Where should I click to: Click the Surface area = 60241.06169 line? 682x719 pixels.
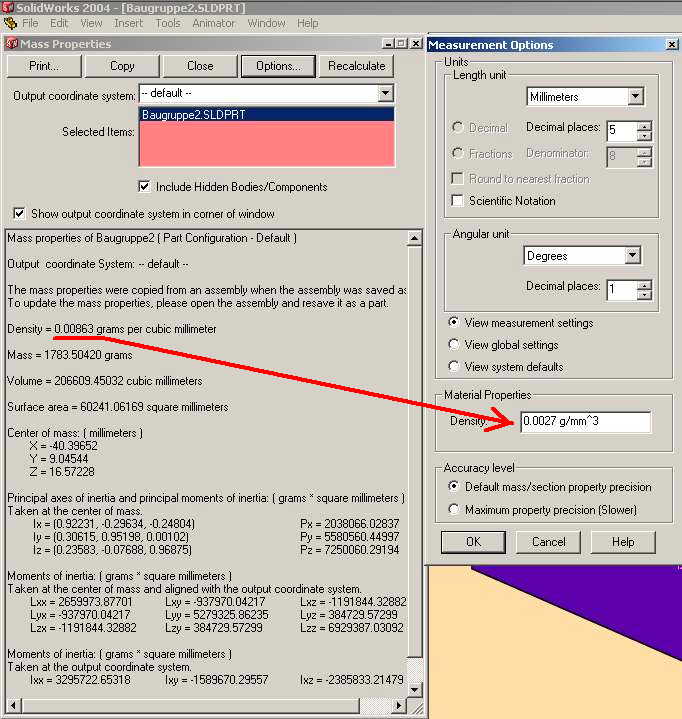pyautogui.click(x=117, y=407)
